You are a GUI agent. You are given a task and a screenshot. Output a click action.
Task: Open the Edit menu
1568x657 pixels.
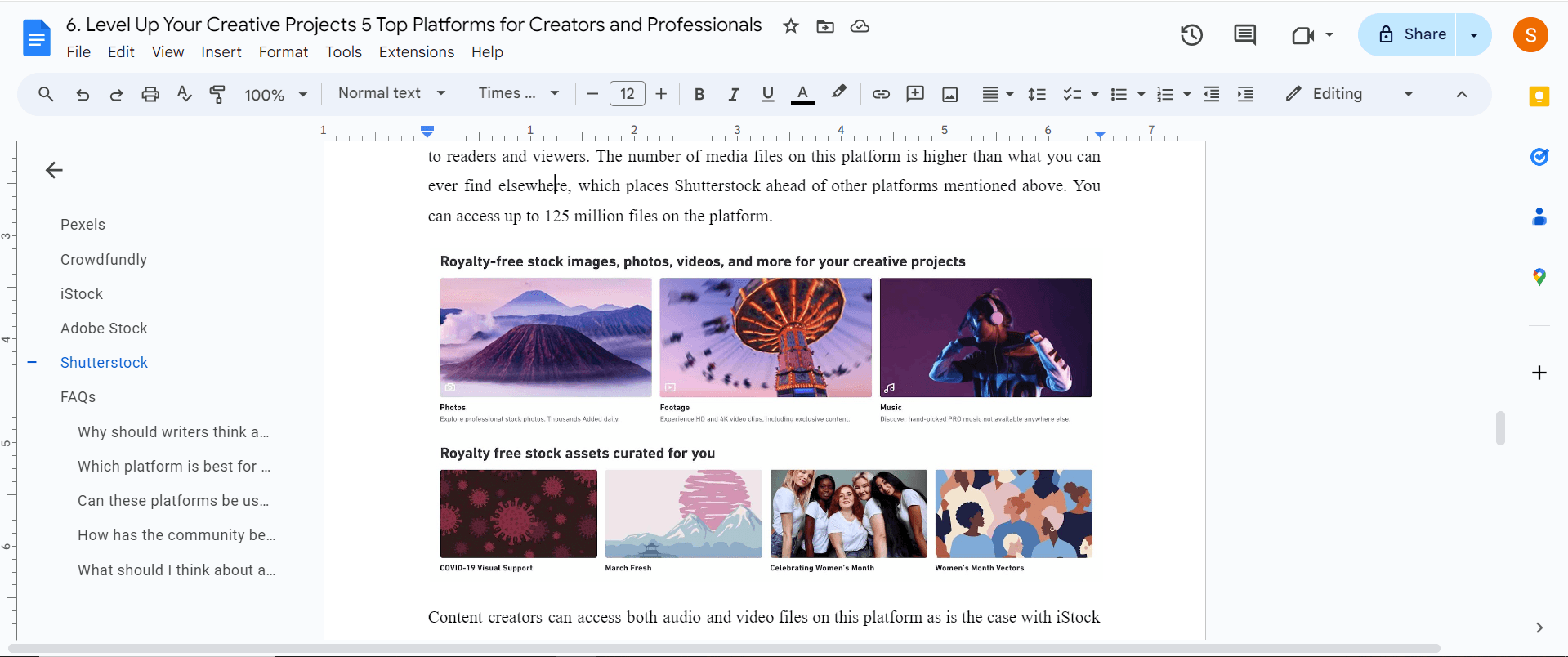pos(121,52)
